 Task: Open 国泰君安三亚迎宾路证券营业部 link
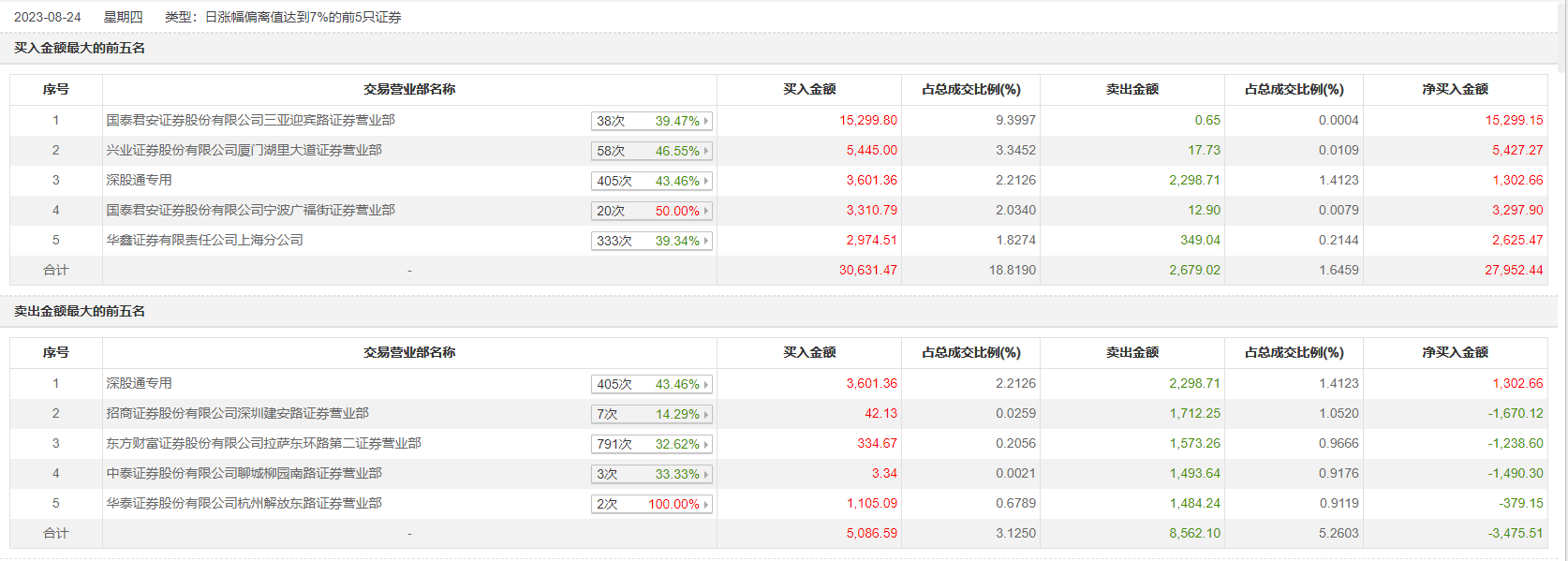pyautogui.click(x=250, y=121)
